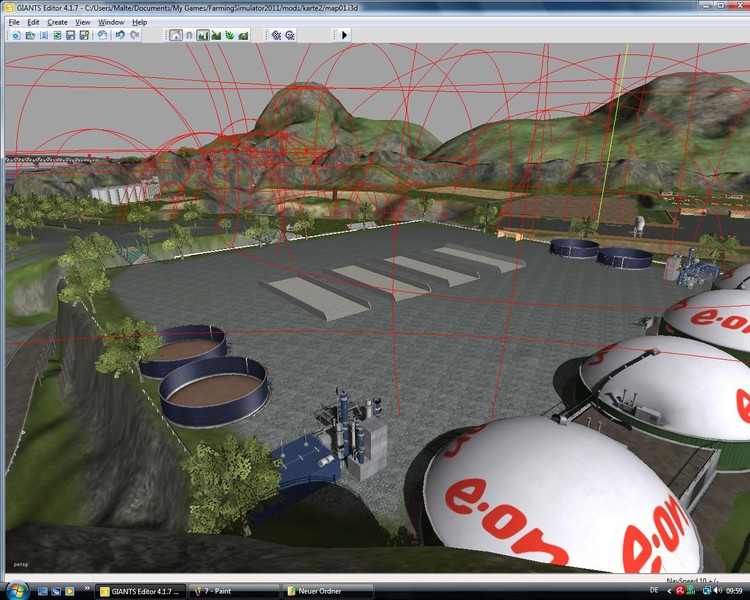
Task: Open the Edit menu
Action: 33,22
